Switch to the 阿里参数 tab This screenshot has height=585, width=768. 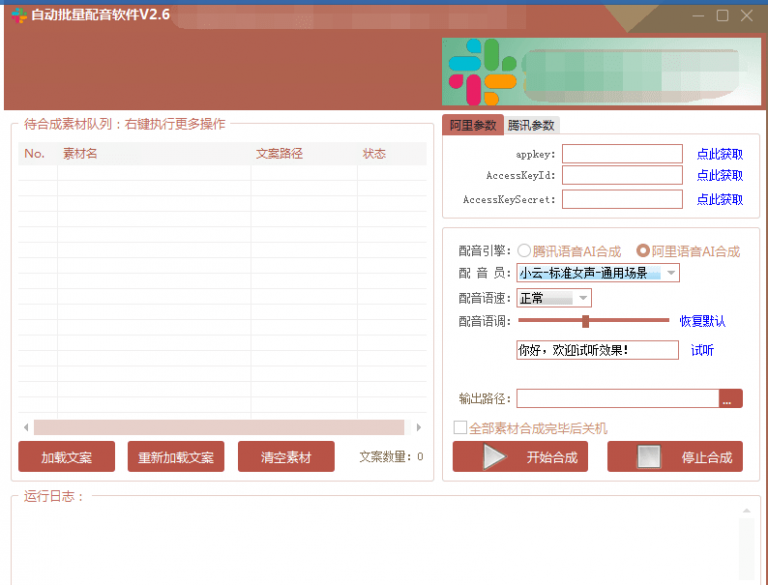[x=472, y=126]
